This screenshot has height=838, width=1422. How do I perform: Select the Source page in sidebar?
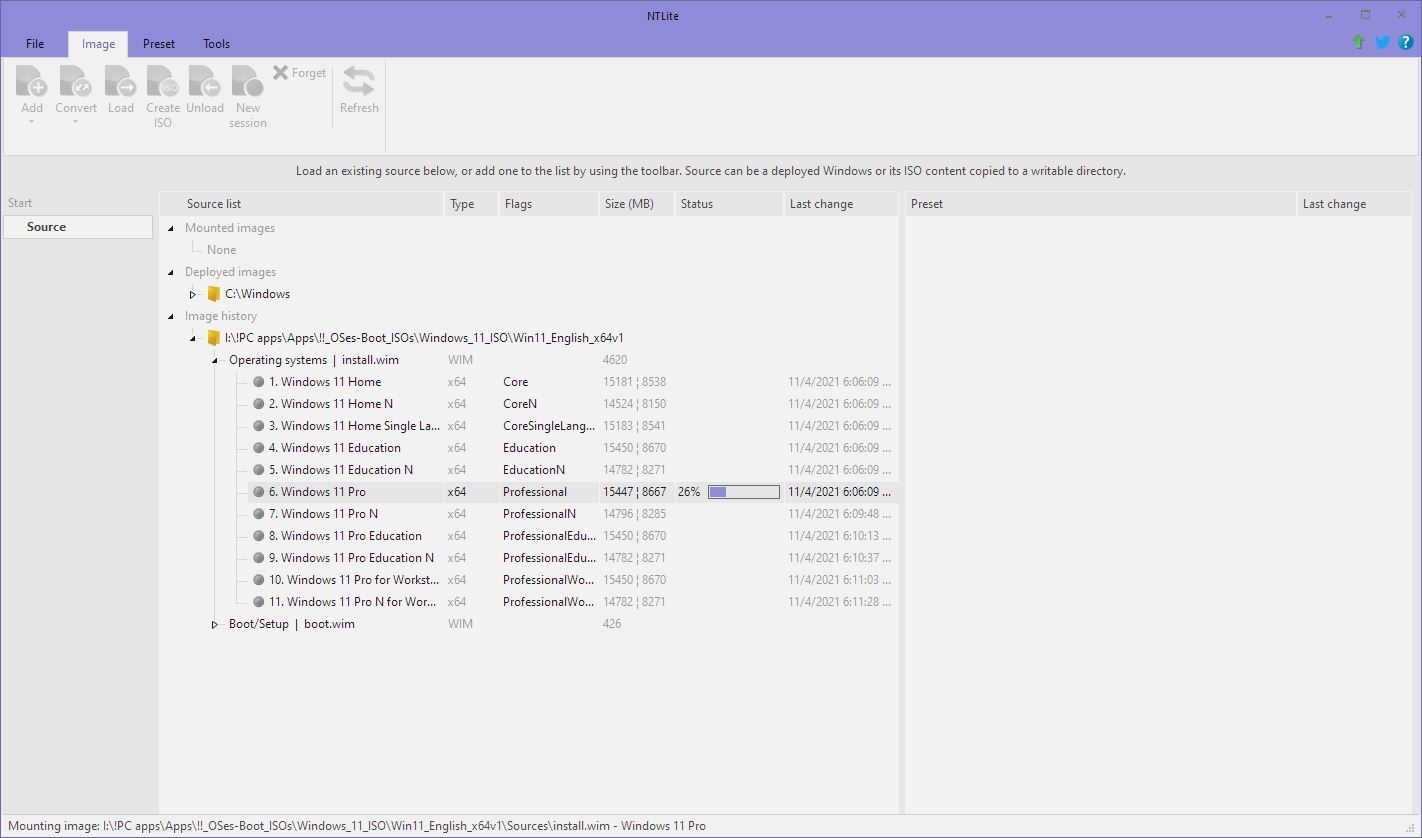pos(78,227)
